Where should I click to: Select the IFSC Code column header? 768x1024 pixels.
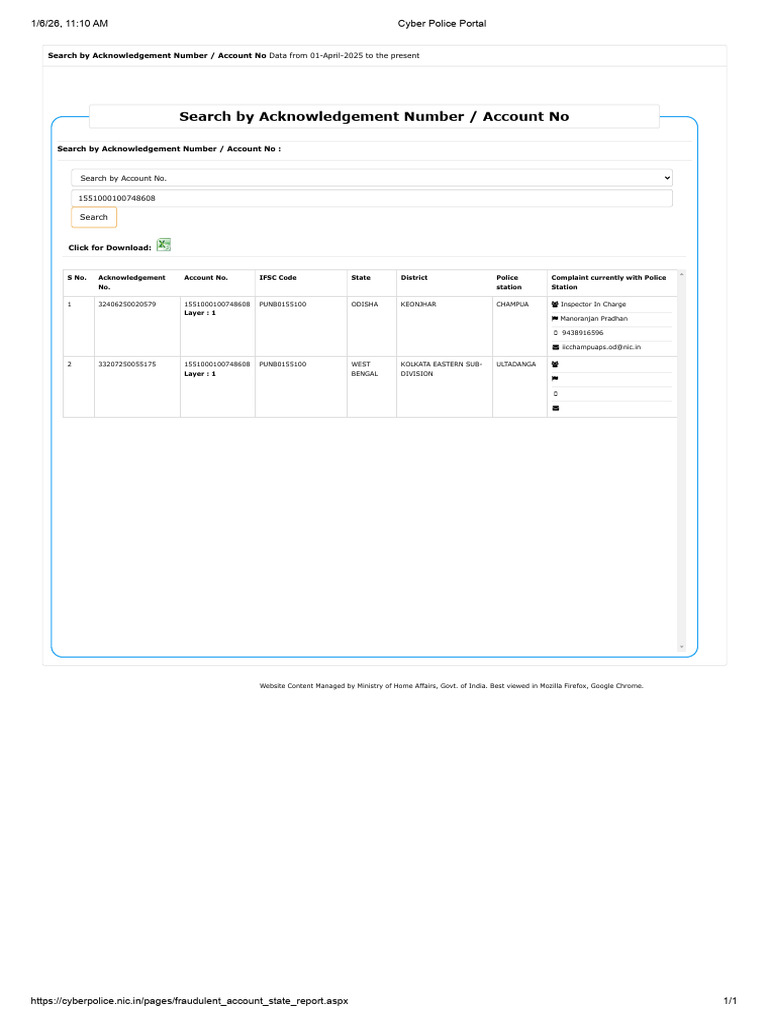coord(278,278)
